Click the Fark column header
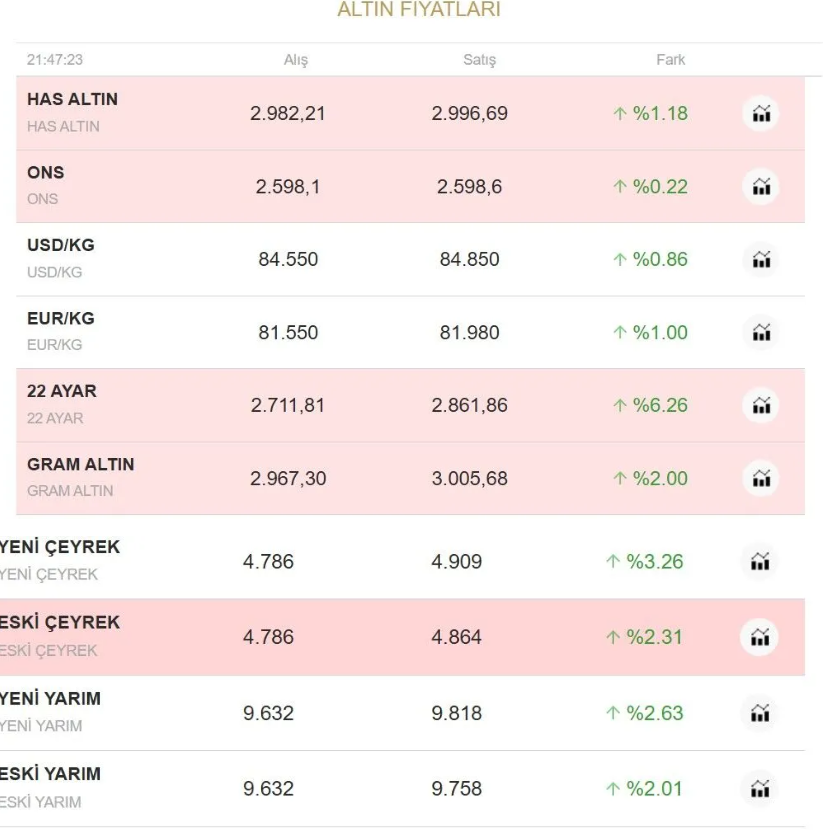 point(671,60)
